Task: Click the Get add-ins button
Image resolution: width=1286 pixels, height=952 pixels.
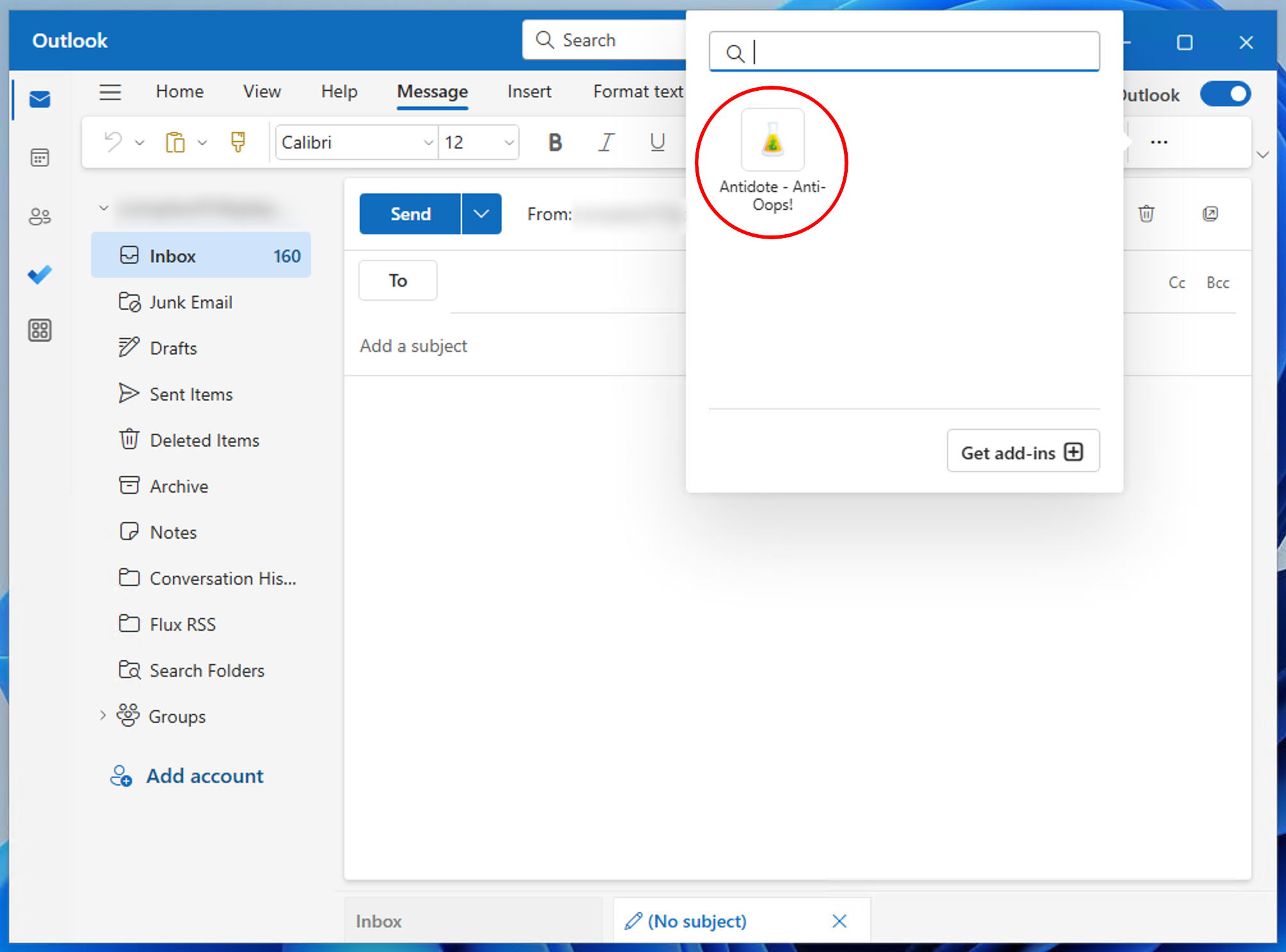Action: coord(1022,452)
